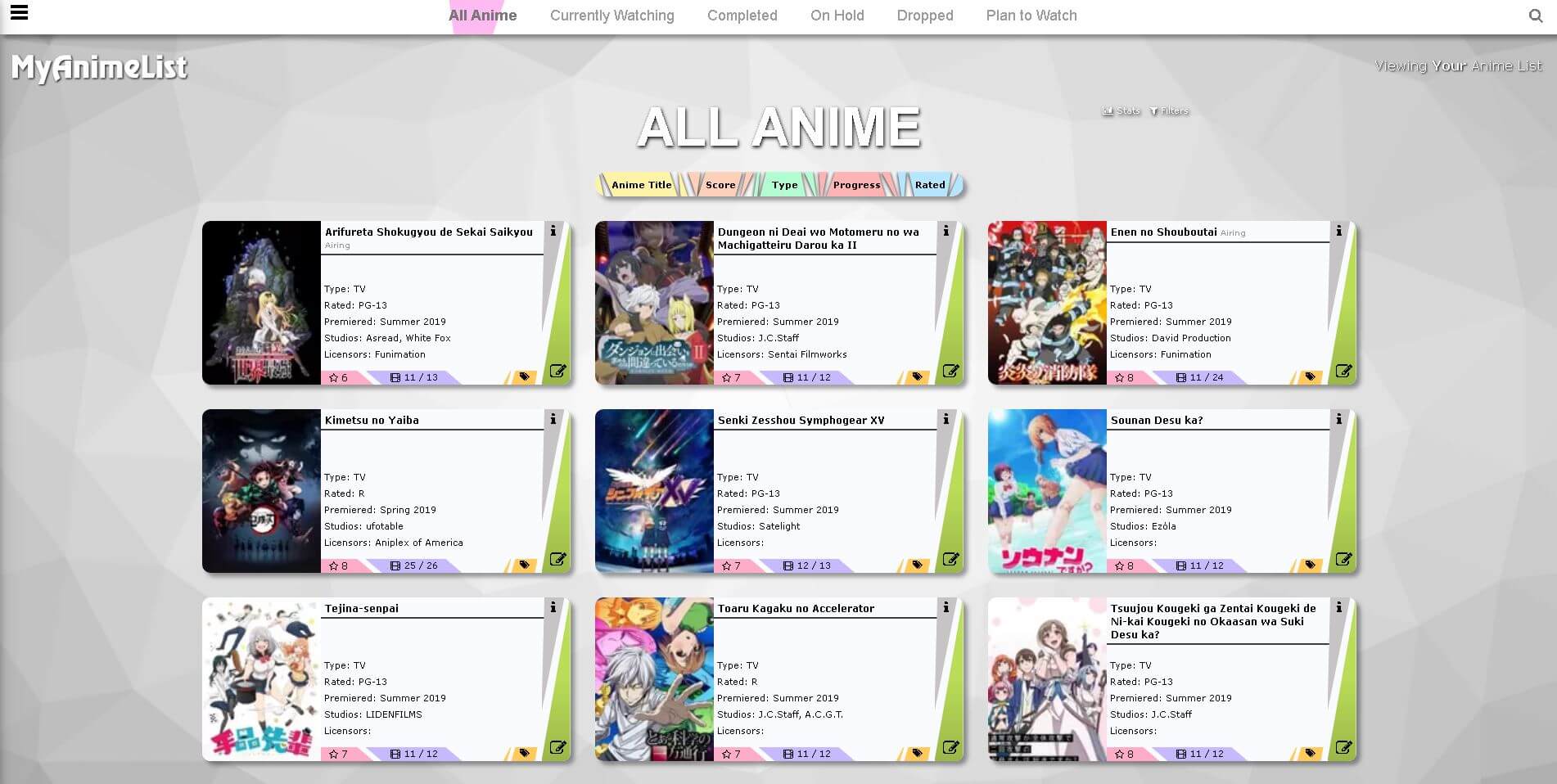
Task: Click Senki Zesshou Symphogear progress 12 / 13
Action: 807,565
